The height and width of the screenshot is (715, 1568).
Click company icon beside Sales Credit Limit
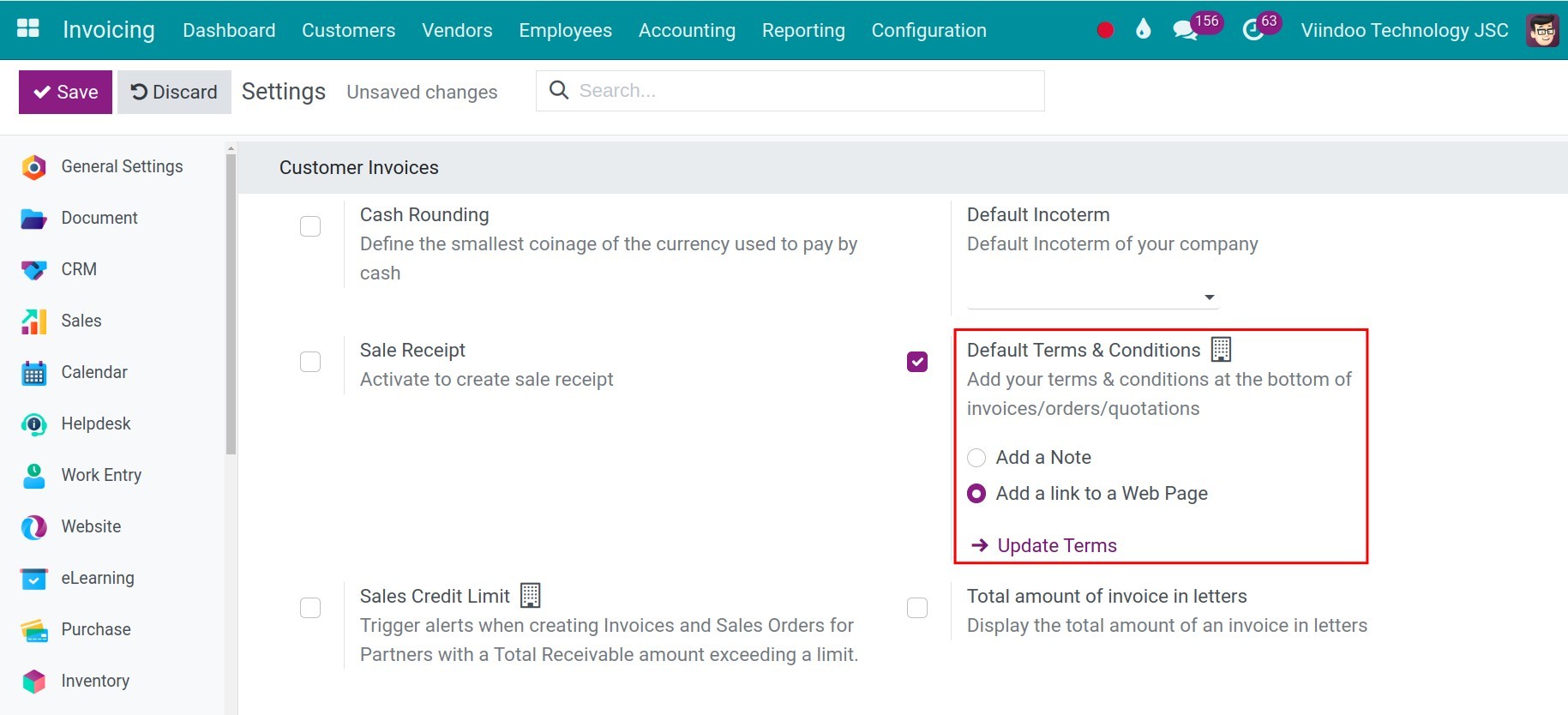pos(530,595)
